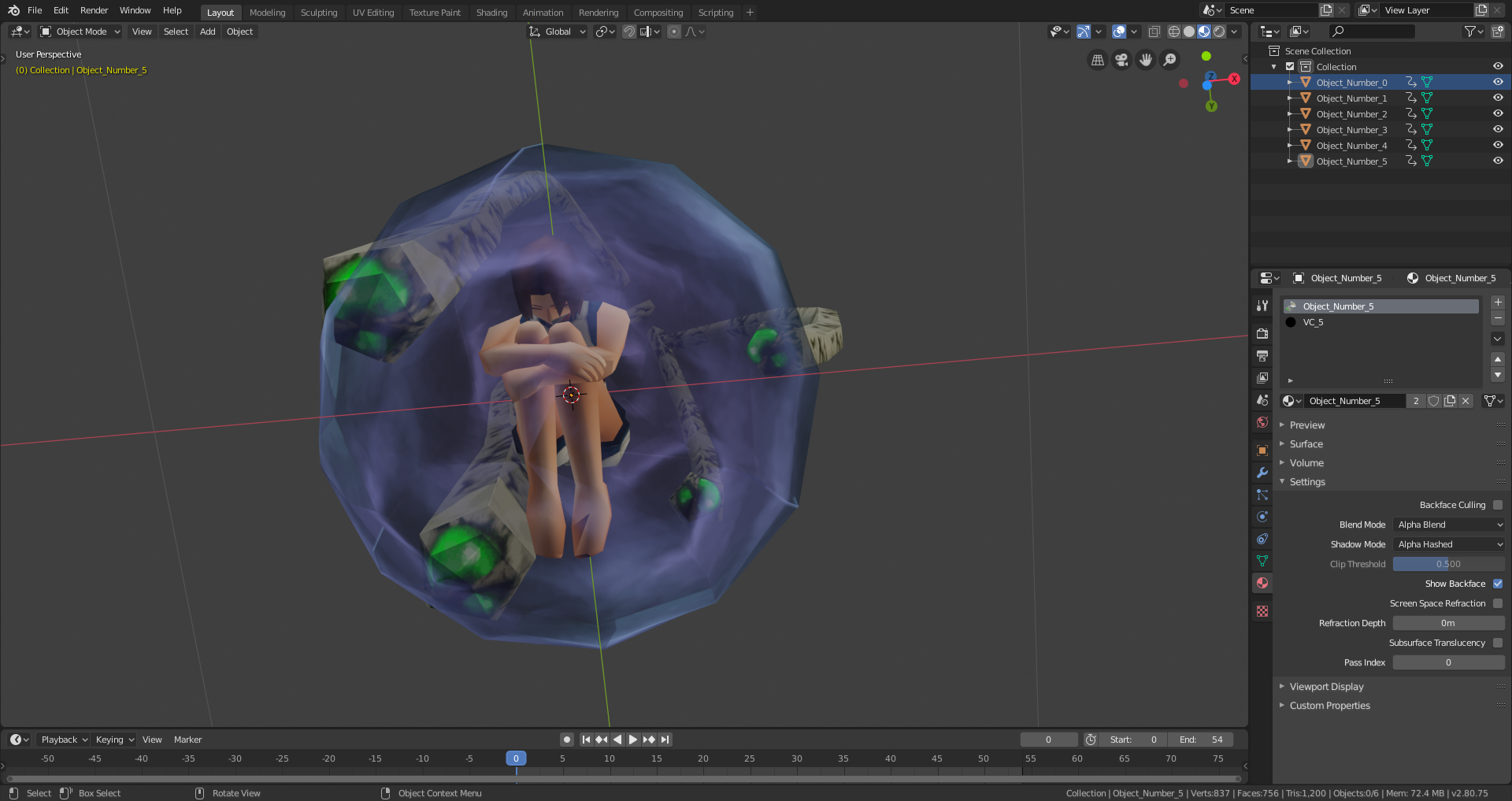
Task: Open the World properties tab
Action: point(1262,422)
